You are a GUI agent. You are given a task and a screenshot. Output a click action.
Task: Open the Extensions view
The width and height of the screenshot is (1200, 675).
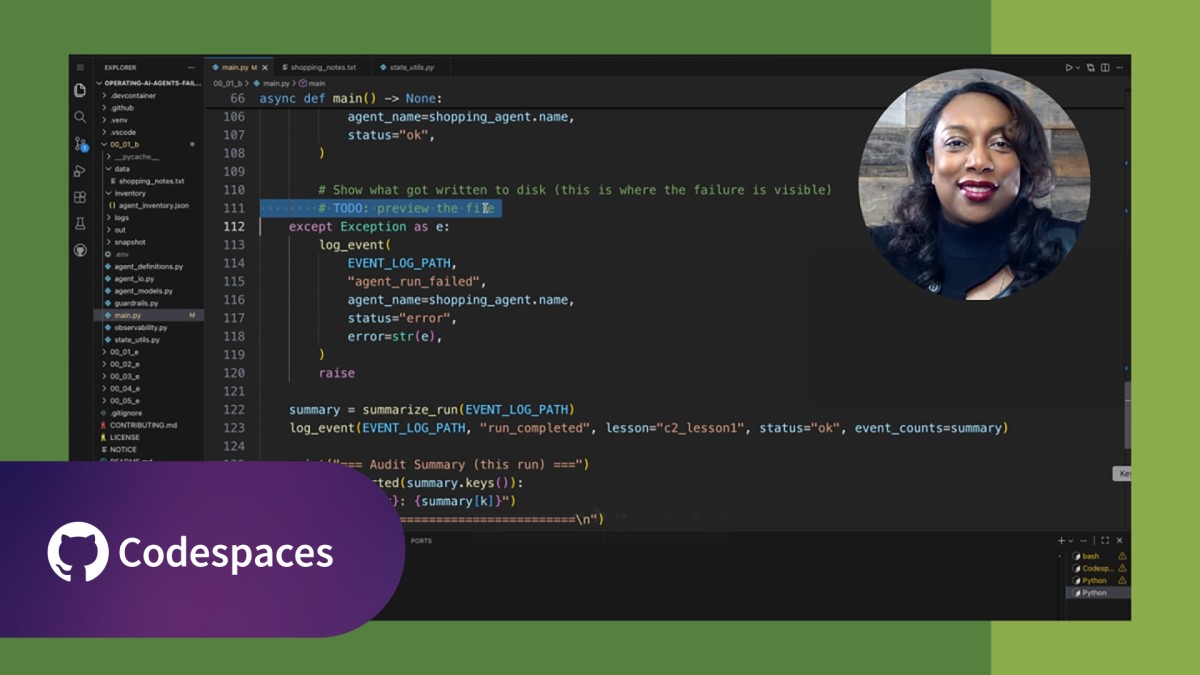[x=80, y=197]
